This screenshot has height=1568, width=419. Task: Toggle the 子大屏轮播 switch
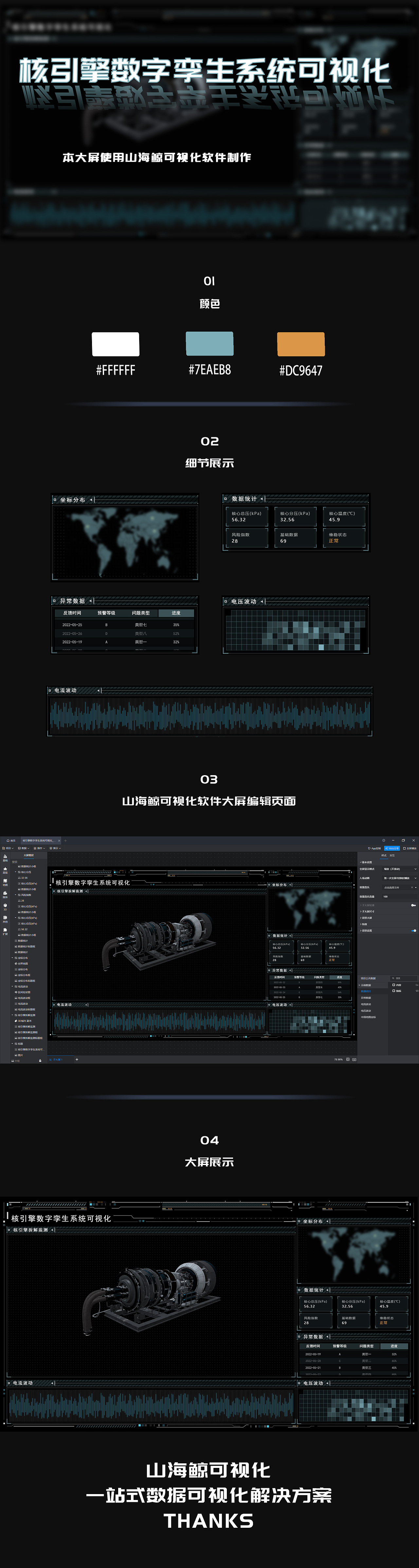point(413,905)
